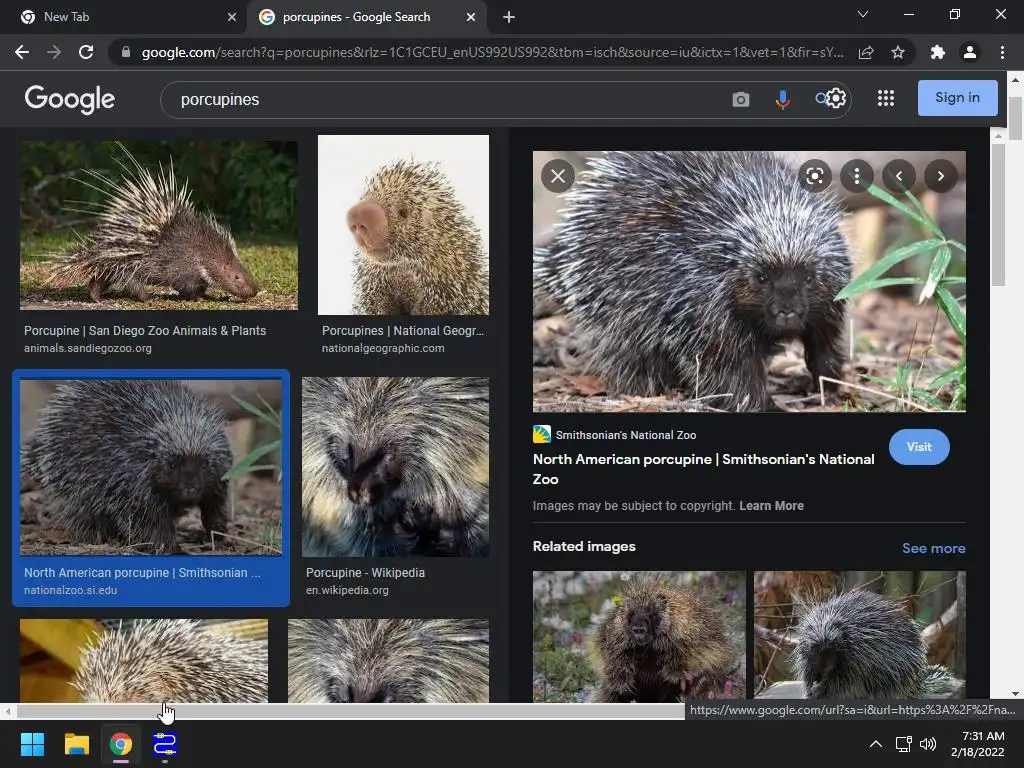
Task: Open the Porcupine Wikipedia image thumbnail
Action: click(395, 467)
